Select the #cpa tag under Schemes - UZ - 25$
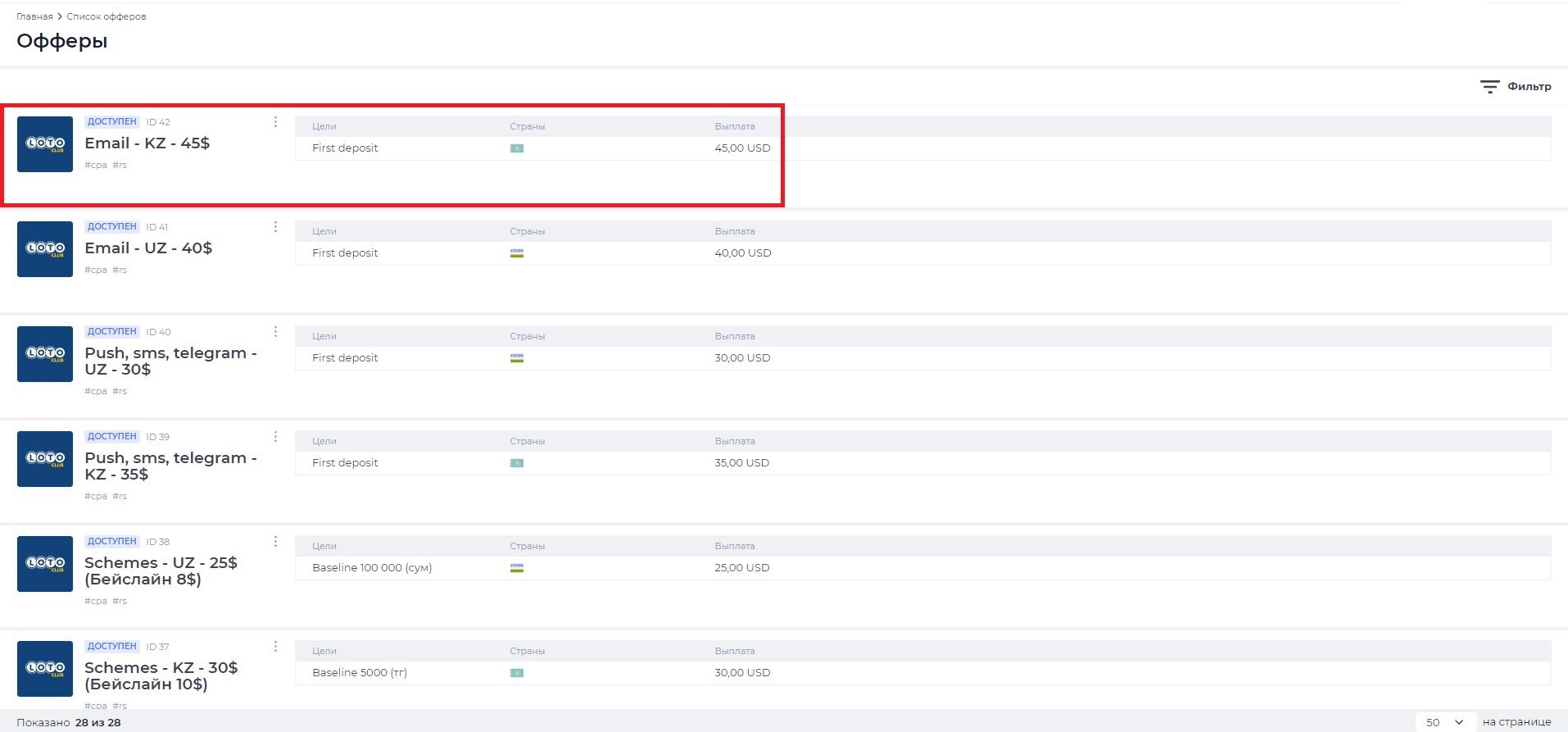 point(96,601)
